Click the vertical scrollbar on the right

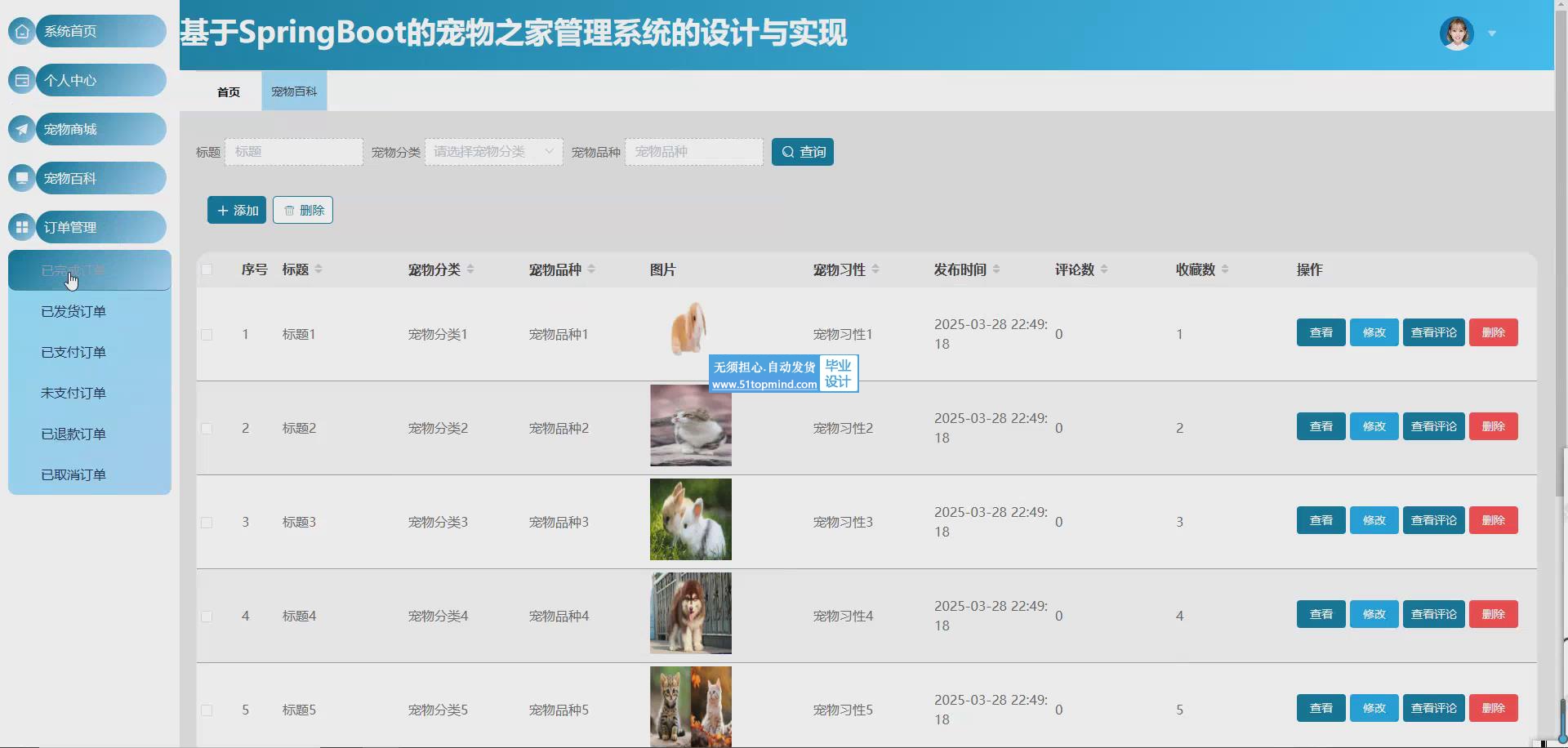1561,472
